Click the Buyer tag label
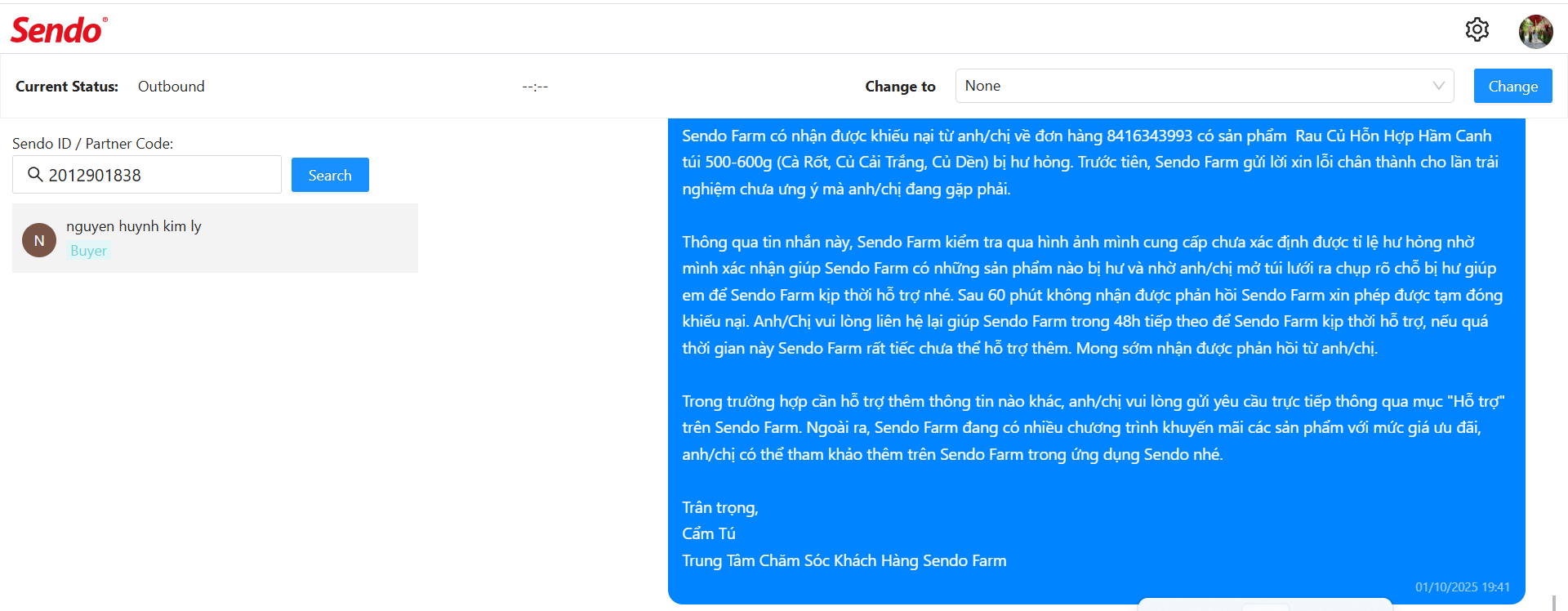 pos(88,251)
